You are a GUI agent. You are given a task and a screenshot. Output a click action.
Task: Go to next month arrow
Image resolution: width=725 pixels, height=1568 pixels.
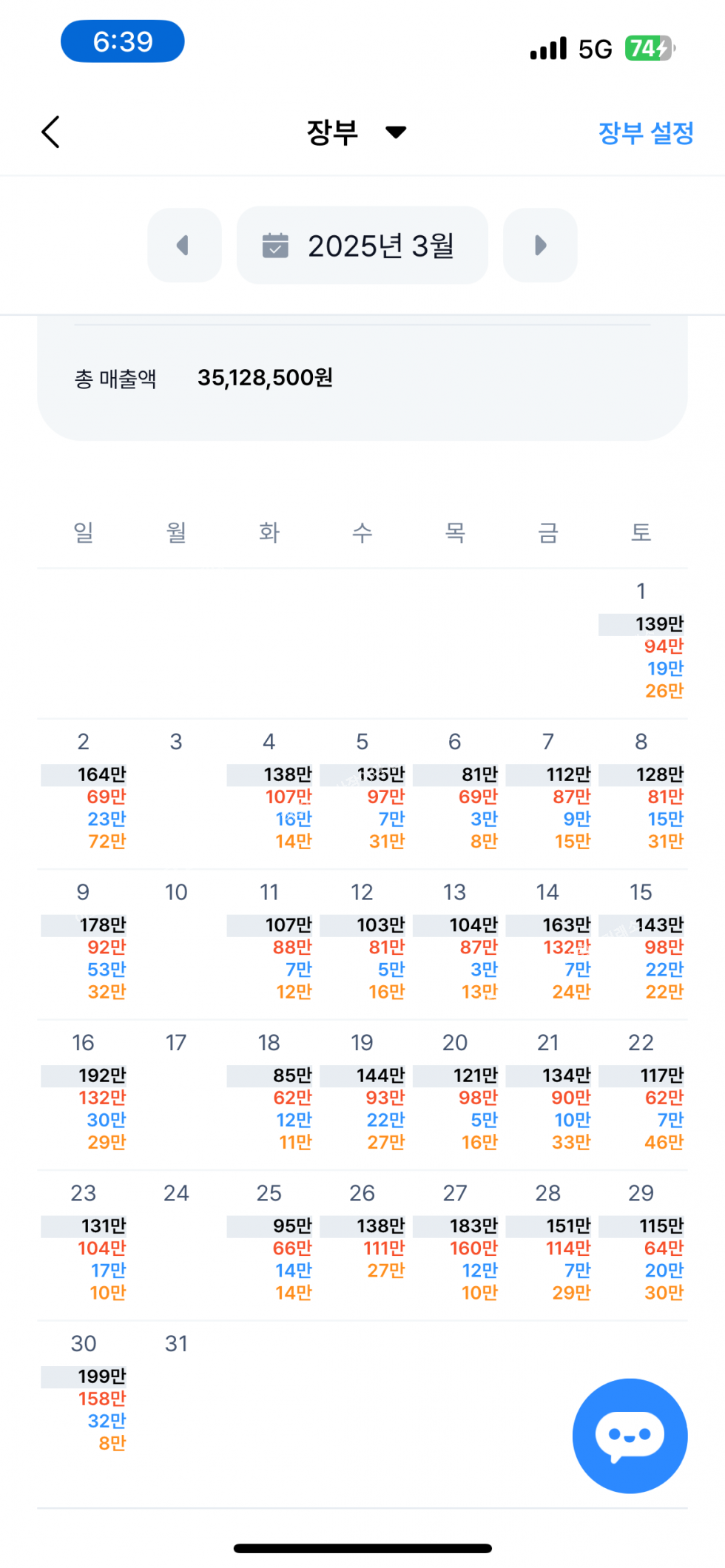(540, 246)
